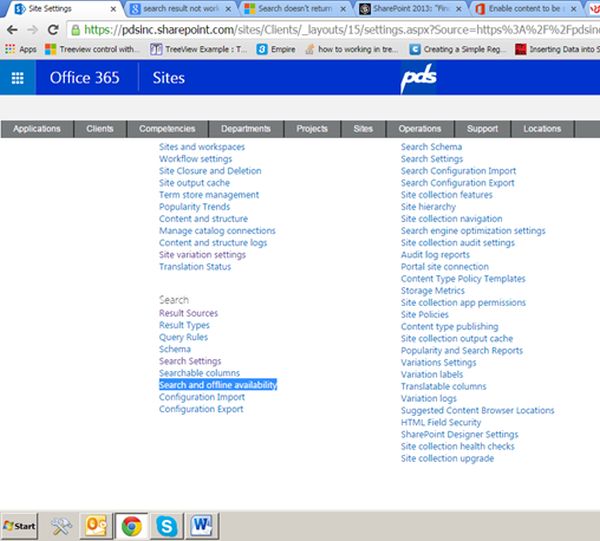
Task: Open the tools icon in taskbar
Action: [x=61, y=526]
